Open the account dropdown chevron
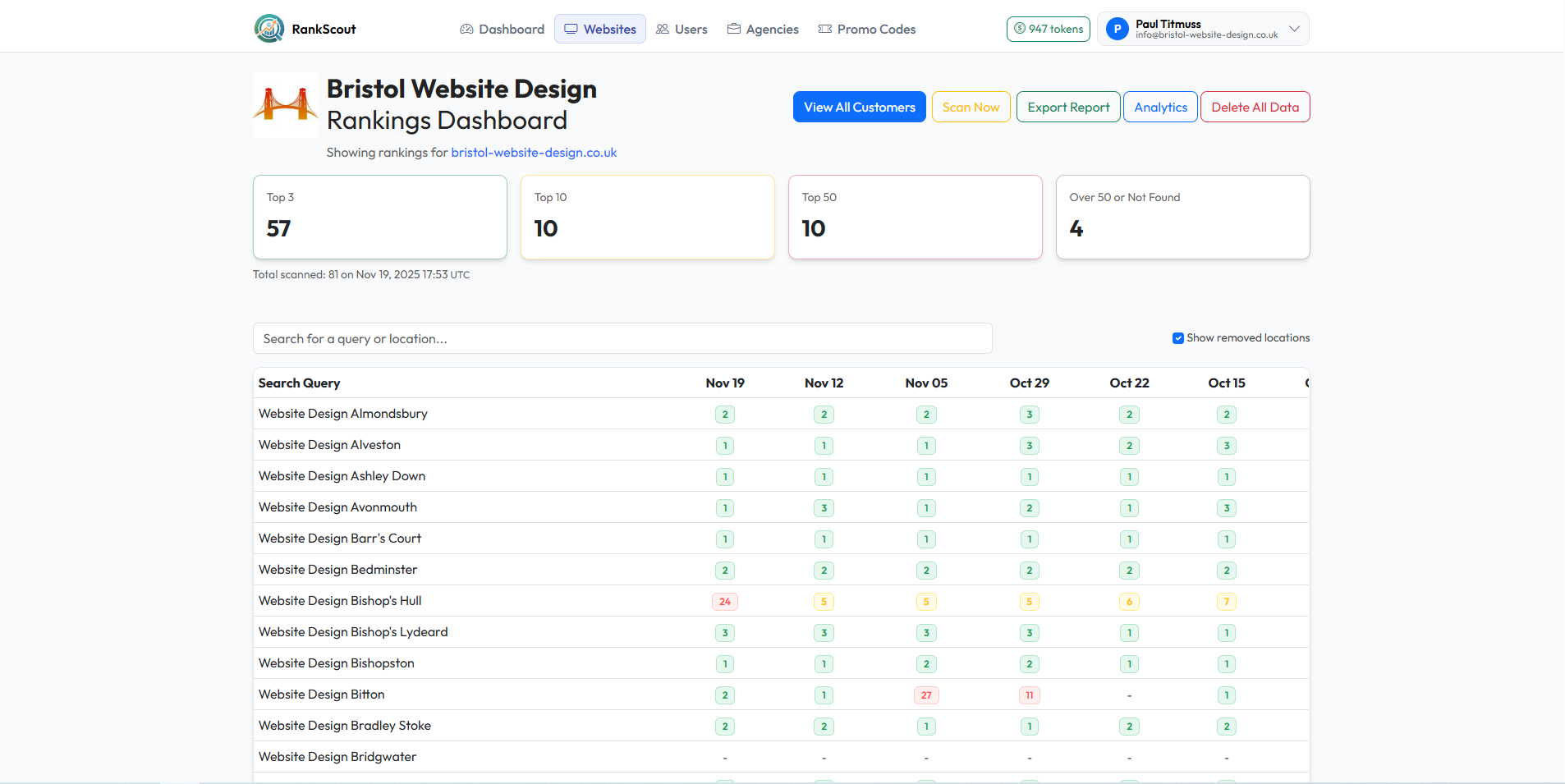This screenshot has width=1565, height=784. click(x=1295, y=29)
